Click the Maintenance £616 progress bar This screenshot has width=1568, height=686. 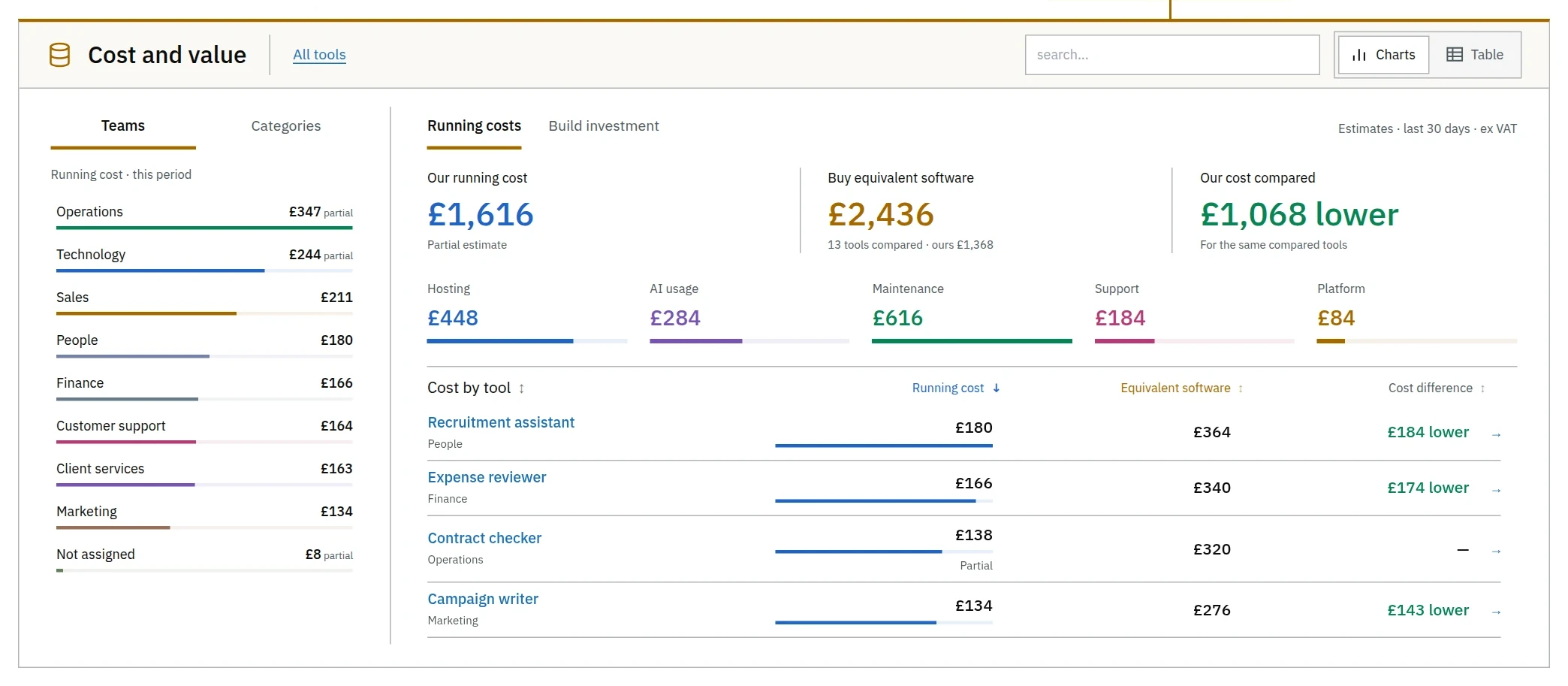[972, 341]
